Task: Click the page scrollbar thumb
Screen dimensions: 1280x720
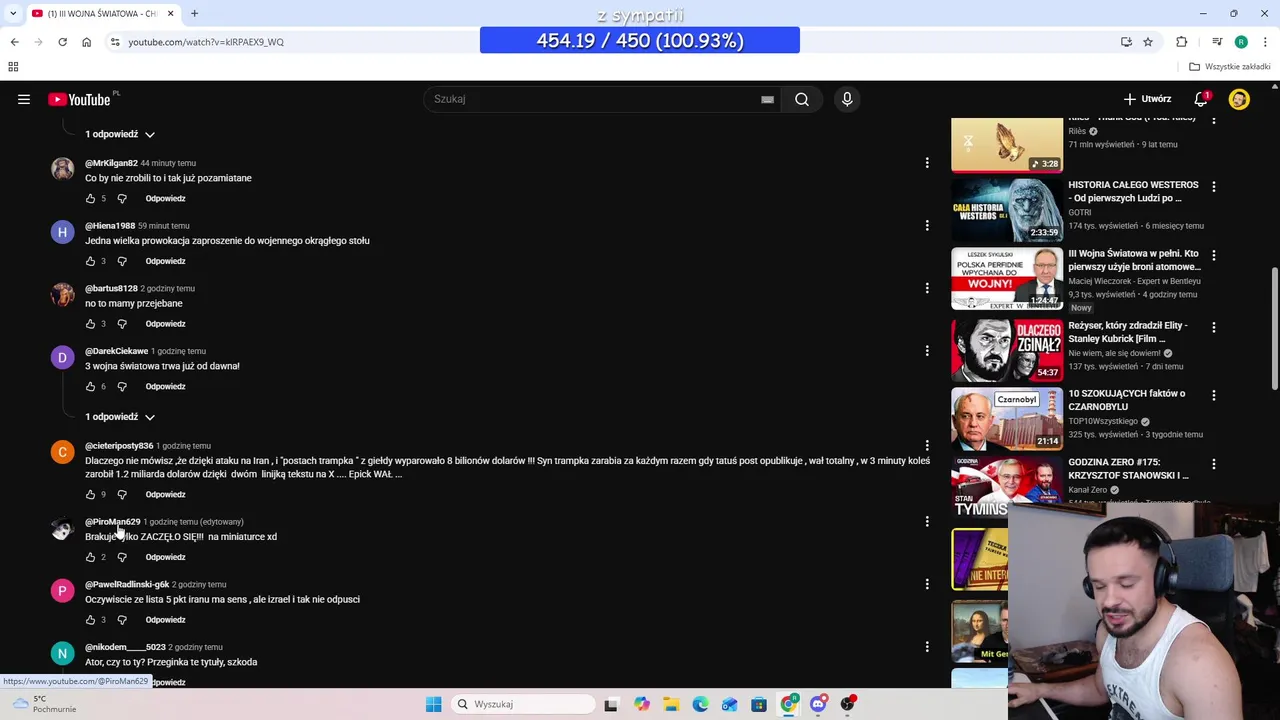Action: coord(1274,329)
